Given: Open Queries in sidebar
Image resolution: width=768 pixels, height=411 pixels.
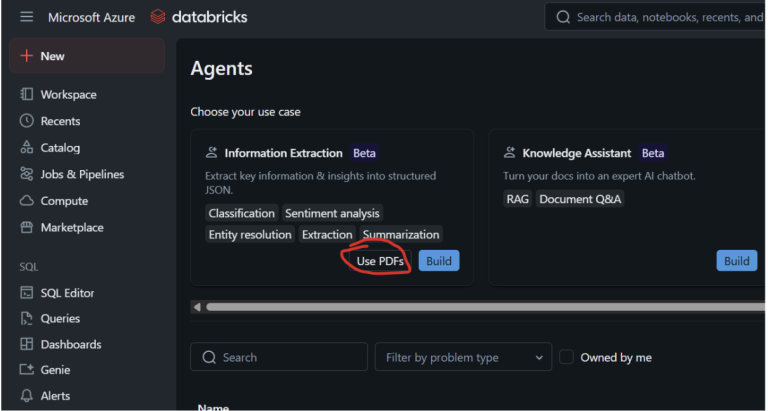Looking at the screenshot, I should point(60,319).
